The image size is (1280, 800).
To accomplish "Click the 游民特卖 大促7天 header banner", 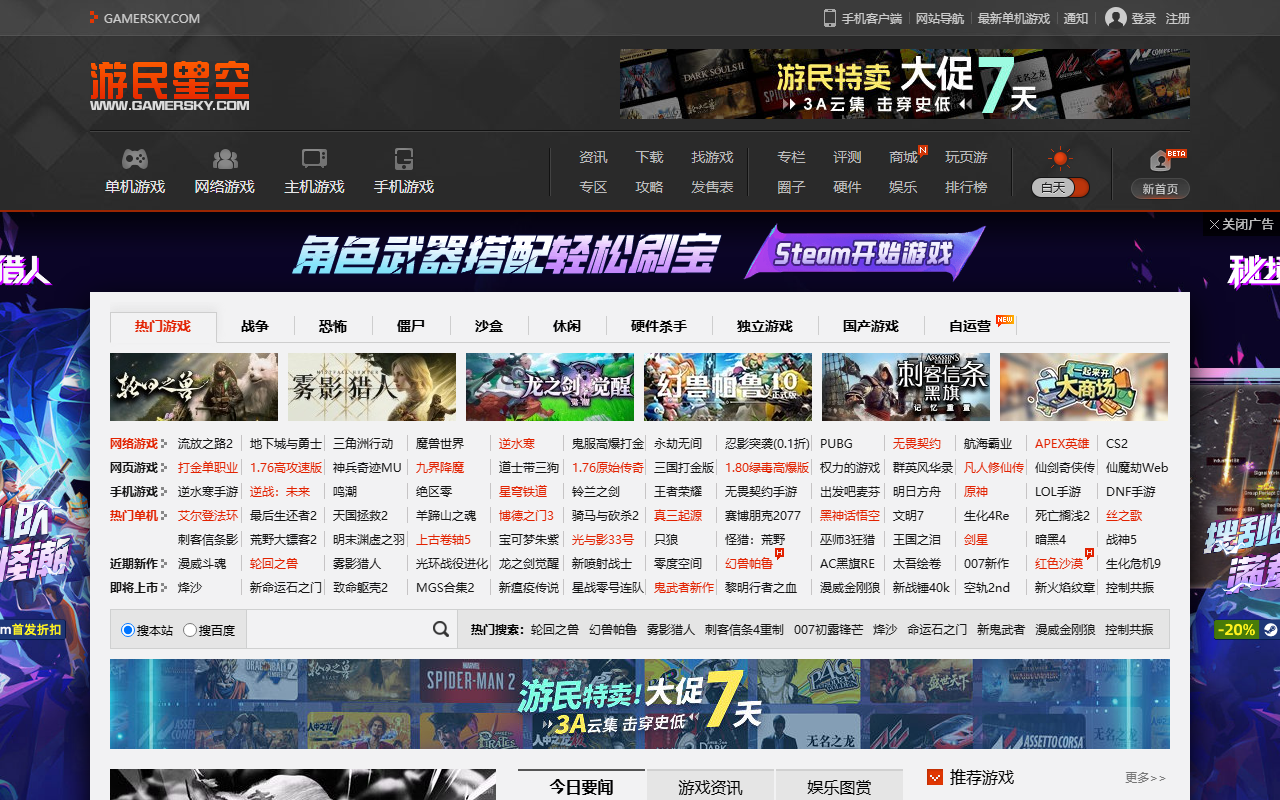I will coord(905,84).
